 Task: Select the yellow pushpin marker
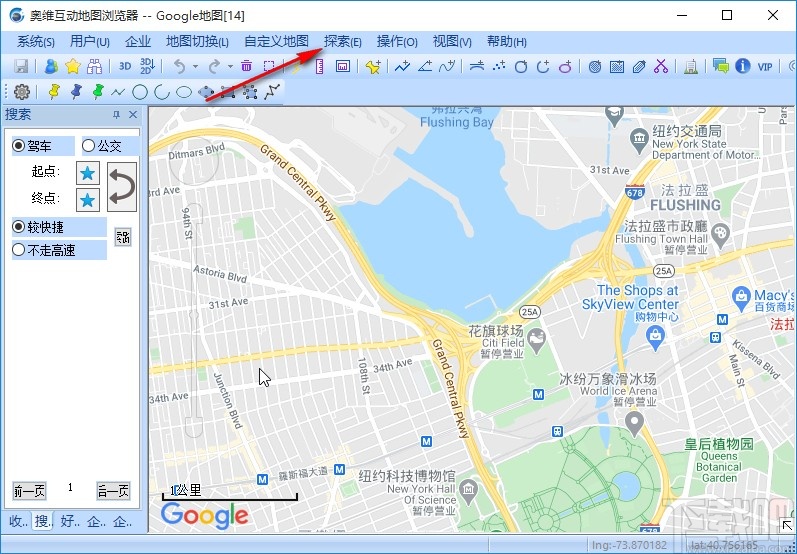click(53, 91)
